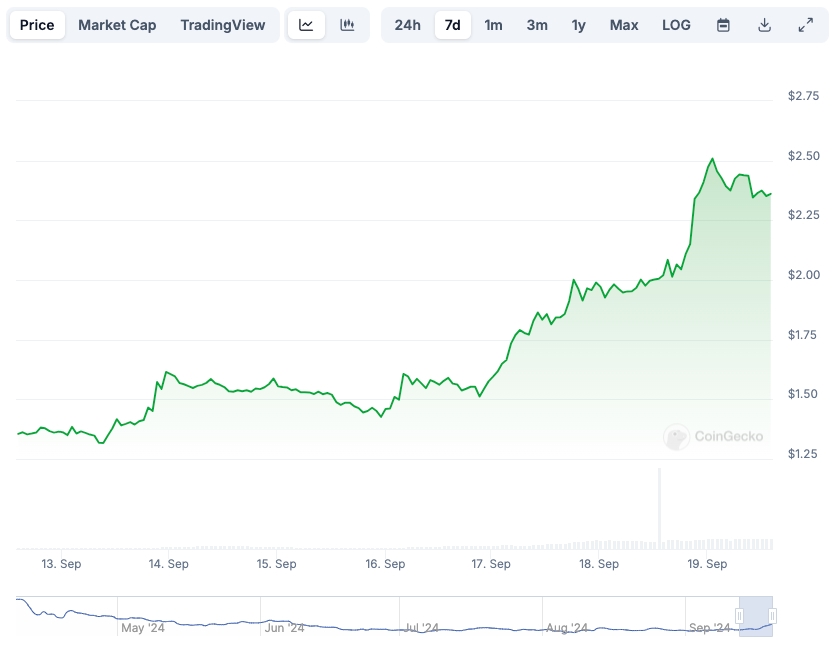Click the tall volume bar spike

pos(660,508)
